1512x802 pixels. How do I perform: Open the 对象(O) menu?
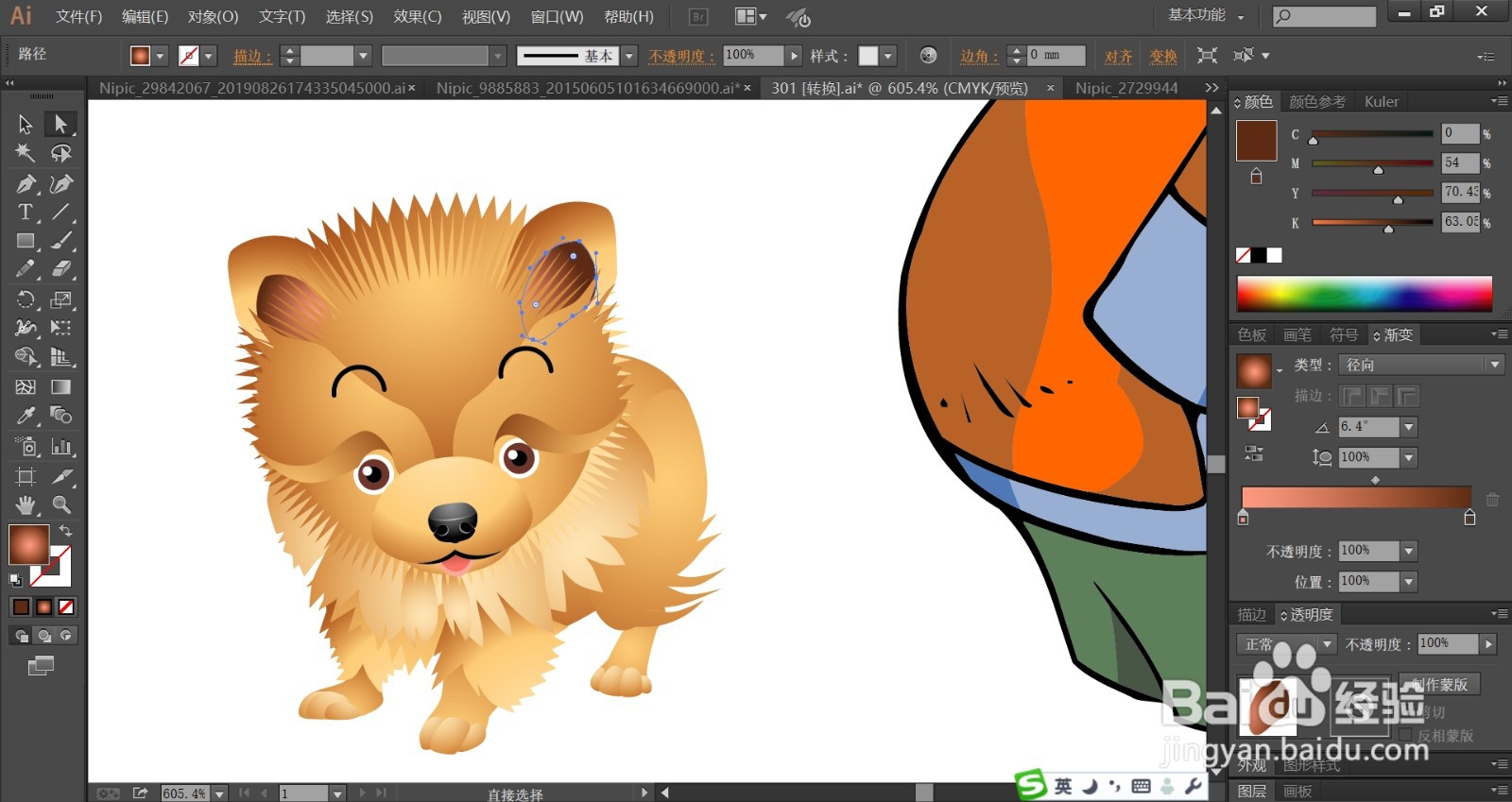[x=213, y=16]
